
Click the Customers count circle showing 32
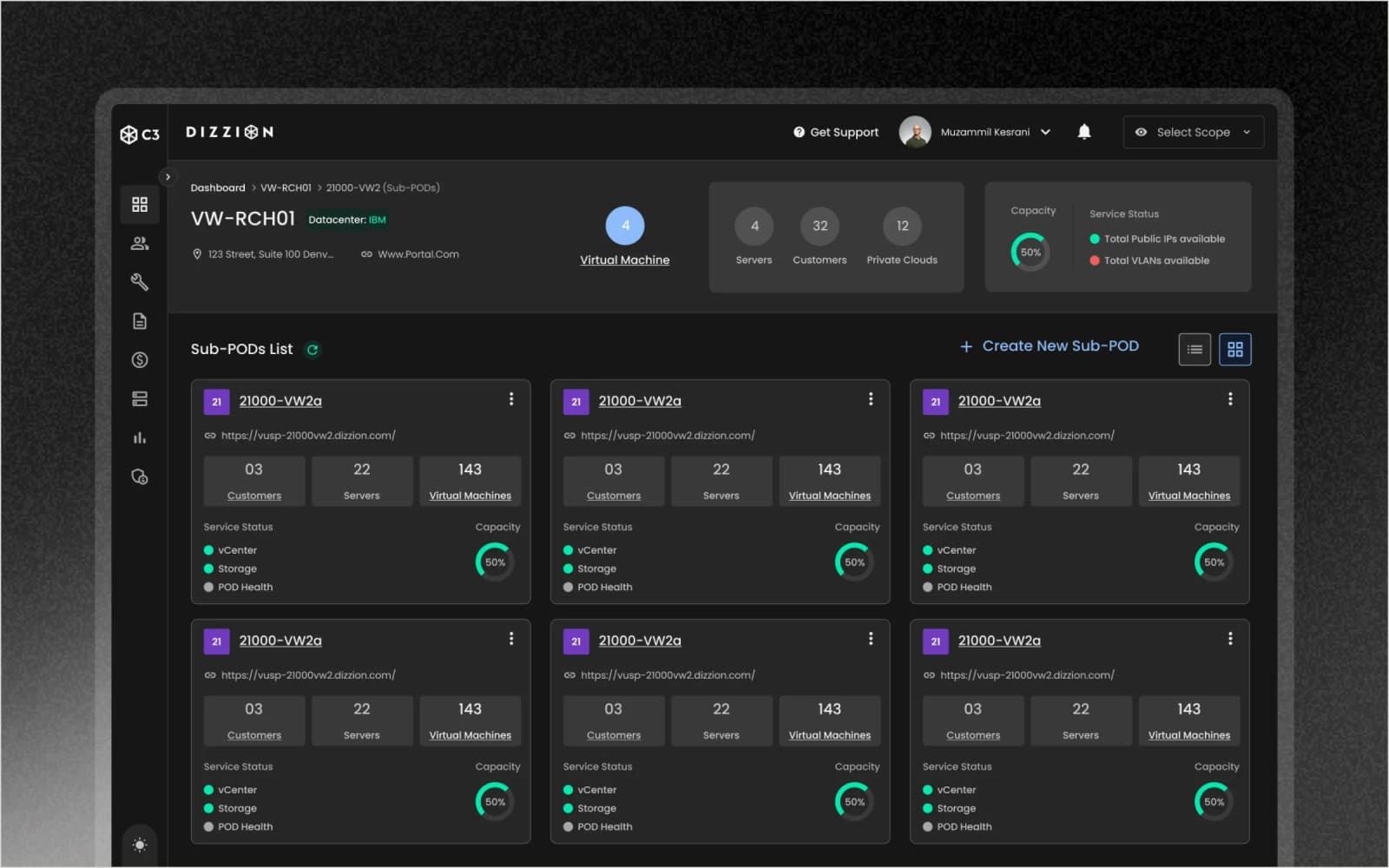(x=820, y=226)
